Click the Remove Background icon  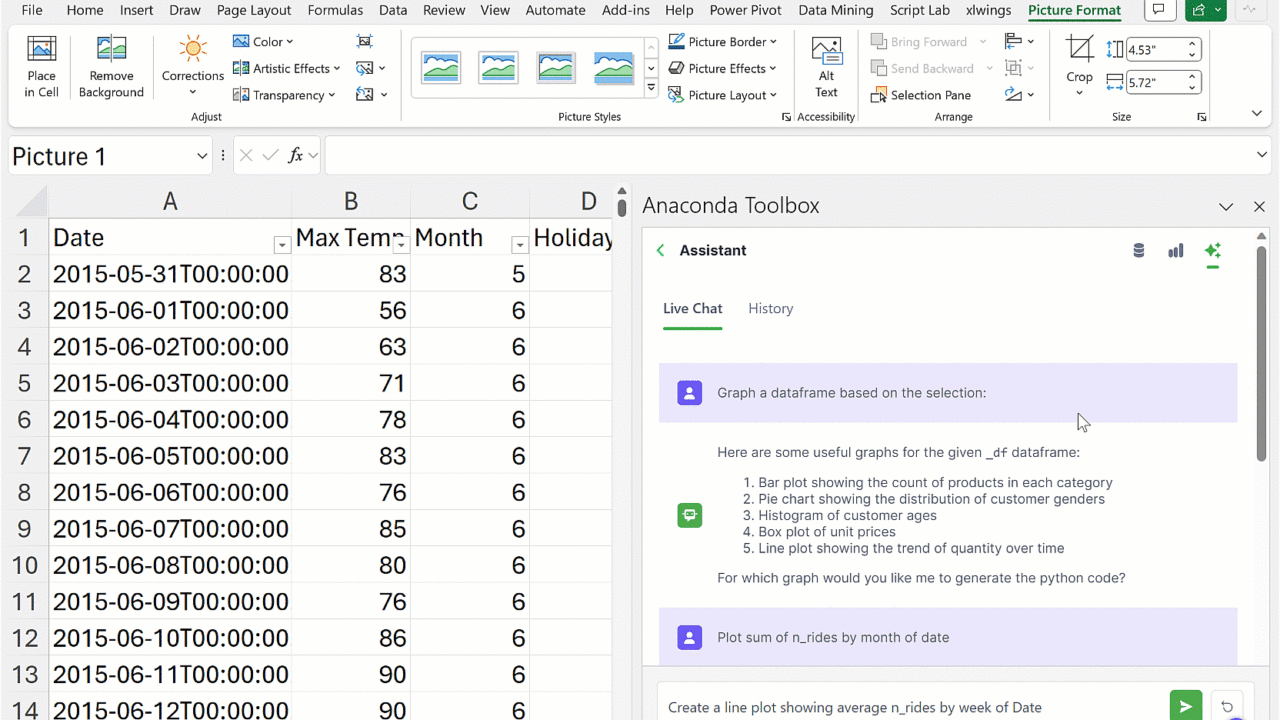[x=111, y=50]
